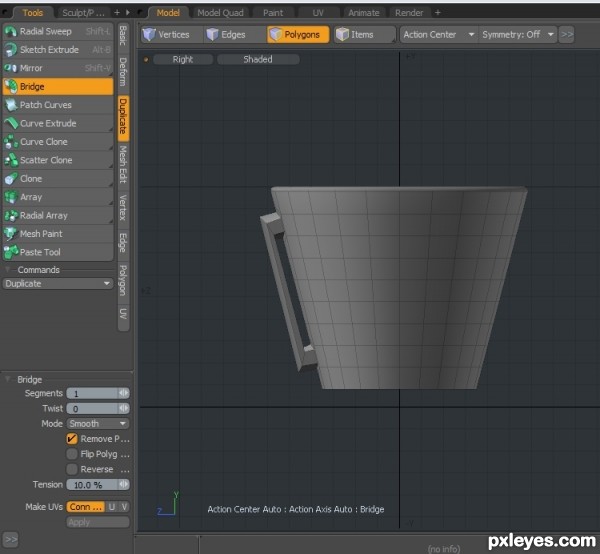Open the Basic vertical tab
The width and height of the screenshot is (600, 554).
click(123, 35)
